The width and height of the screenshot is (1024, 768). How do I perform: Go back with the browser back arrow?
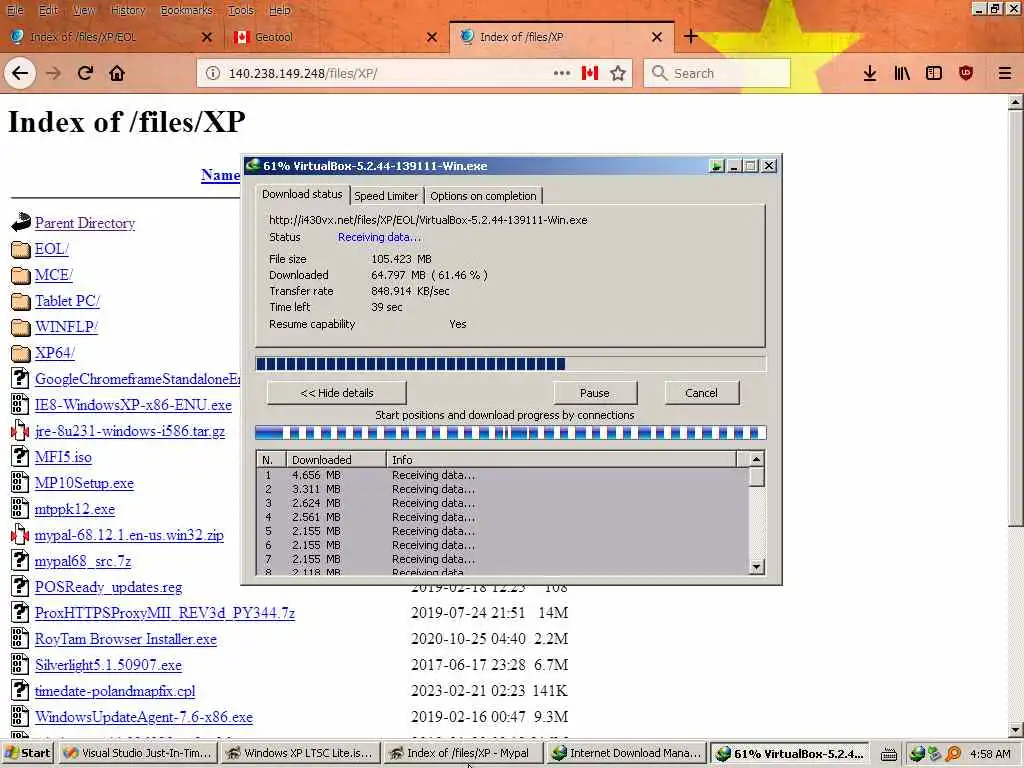click(20, 73)
